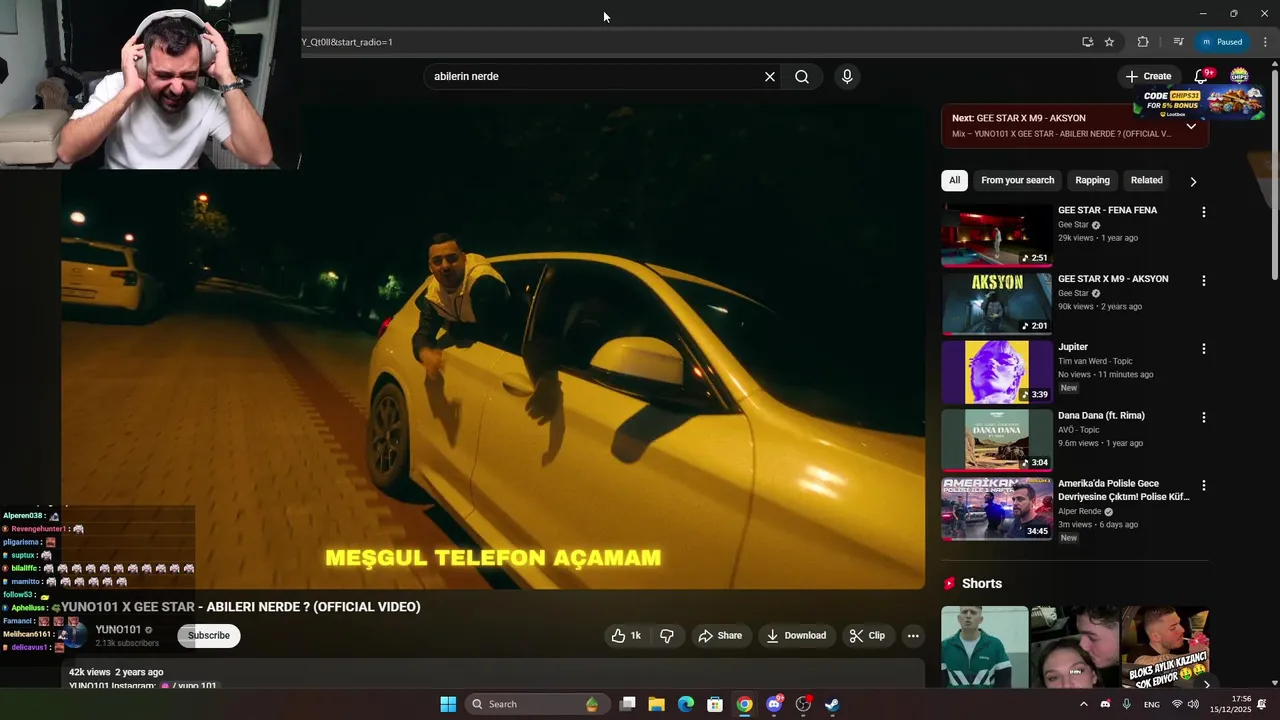Open the Alper Rende police video thumbnail
This screenshot has width=1280, height=720.
[x=996, y=509]
